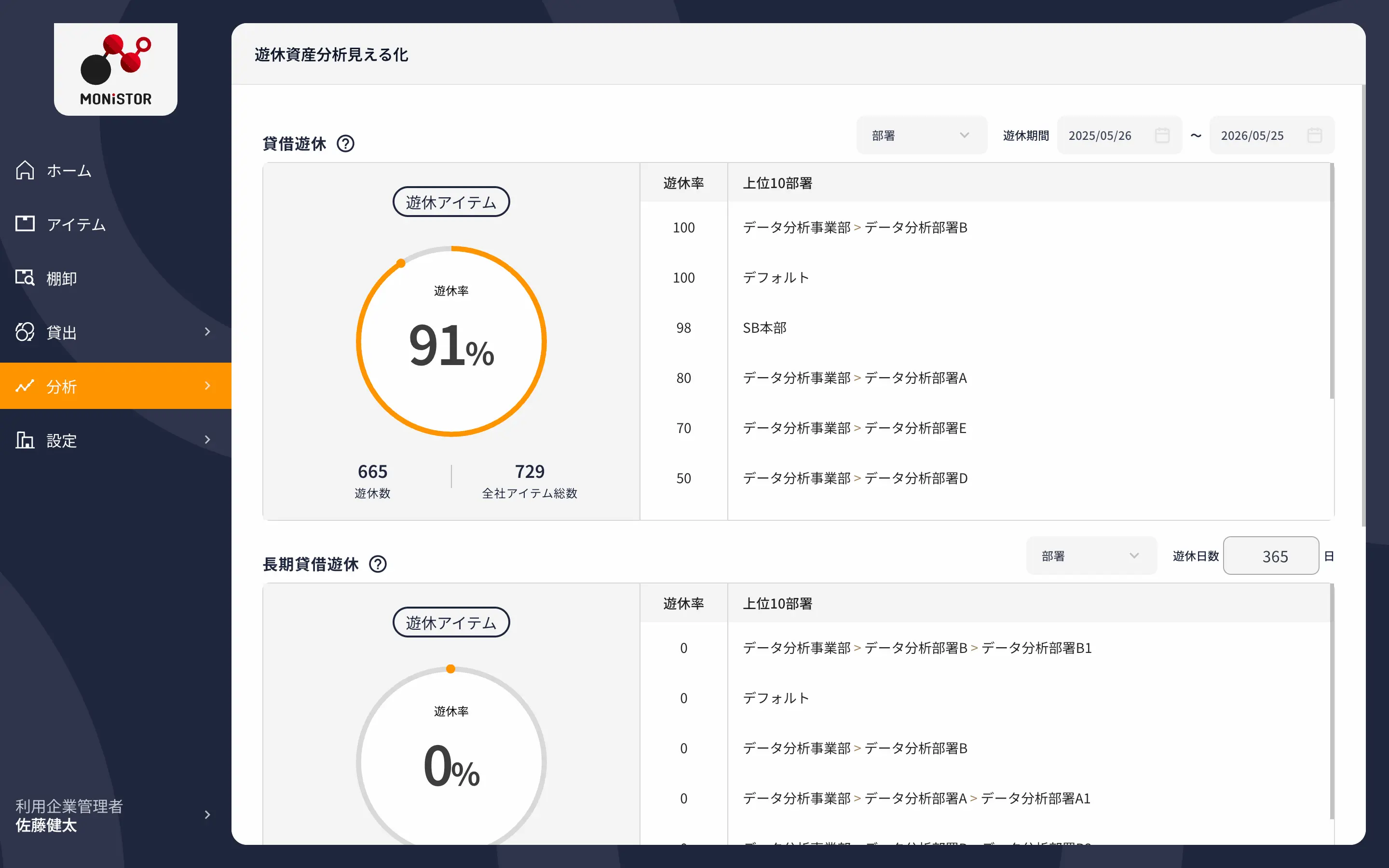1389x868 pixels.
Task: Click the 91% idle-rate gauge
Action: tap(451, 341)
